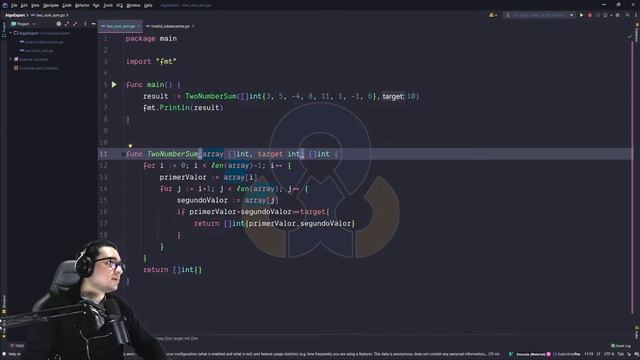Click the user account icon in toolbar
Viewport: 640px width, 360px height.
493,15
